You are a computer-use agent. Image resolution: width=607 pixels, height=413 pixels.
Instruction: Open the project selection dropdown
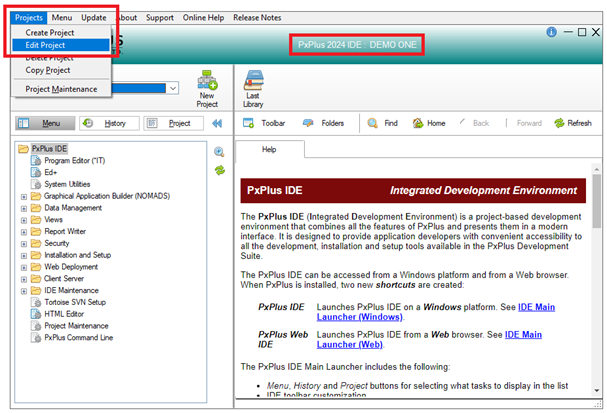(173, 88)
